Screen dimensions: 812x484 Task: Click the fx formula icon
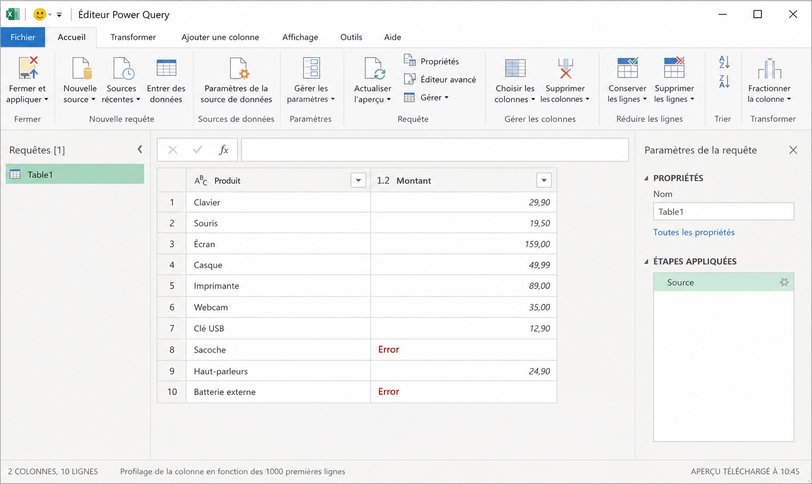click(x=224, y=150)
